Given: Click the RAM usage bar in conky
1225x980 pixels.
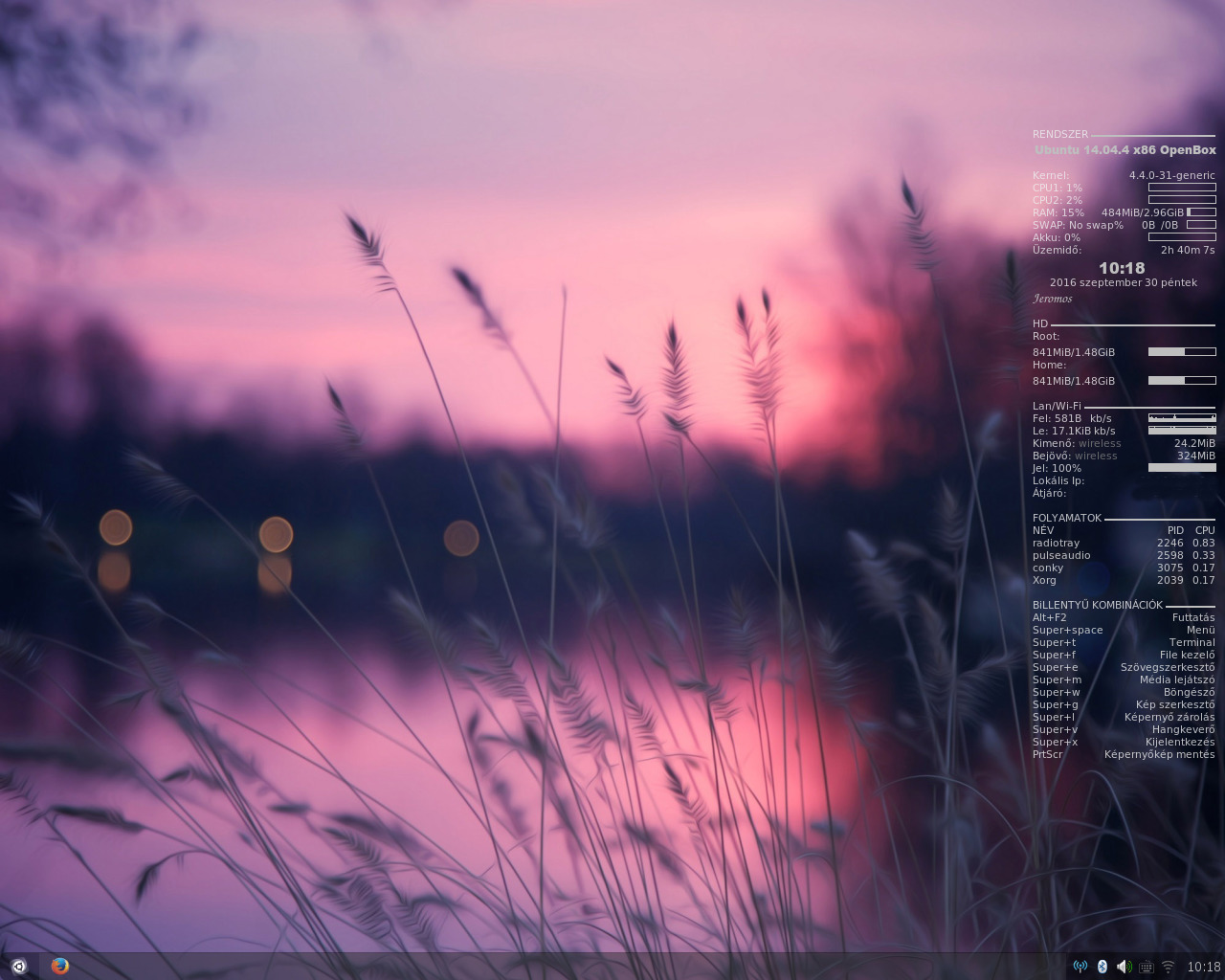Looking at the screenshot, I should click(1201, 212).
